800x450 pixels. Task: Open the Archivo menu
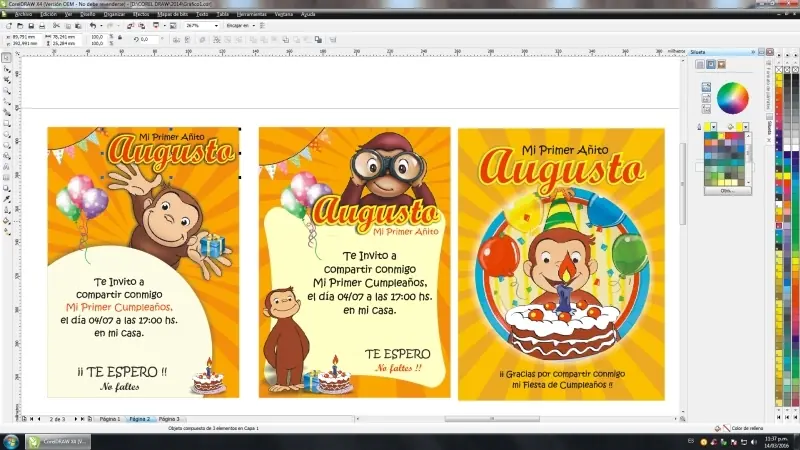coord(23,14)
